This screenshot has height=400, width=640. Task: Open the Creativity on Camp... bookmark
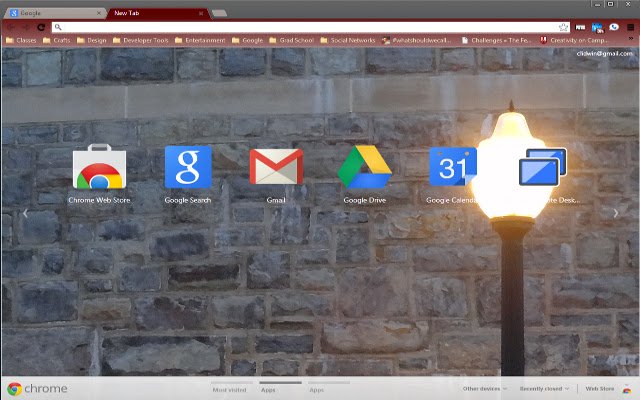[x=573, y=40]
